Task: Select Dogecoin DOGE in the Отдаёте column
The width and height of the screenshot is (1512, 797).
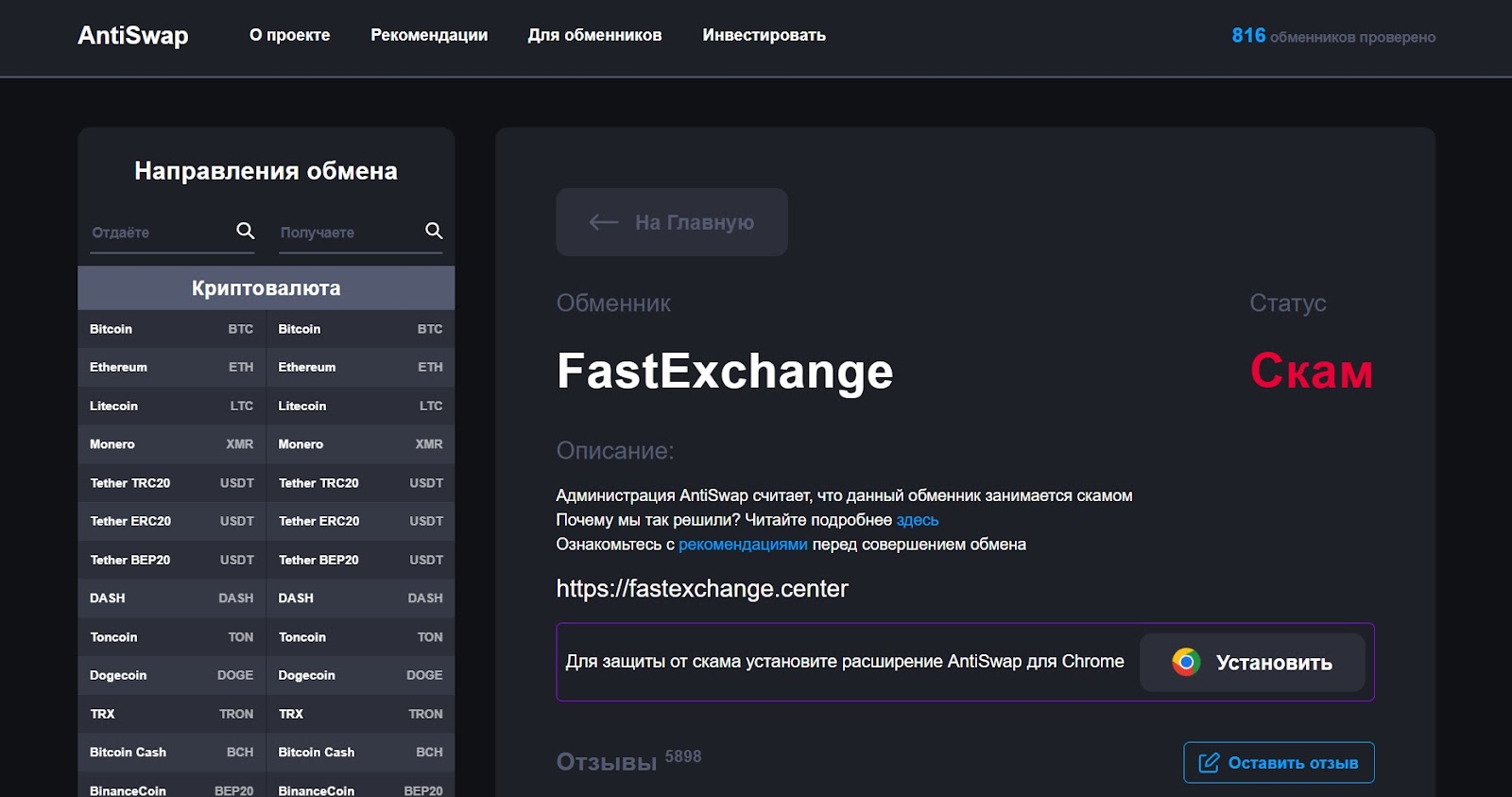Action: click(172, 675)
